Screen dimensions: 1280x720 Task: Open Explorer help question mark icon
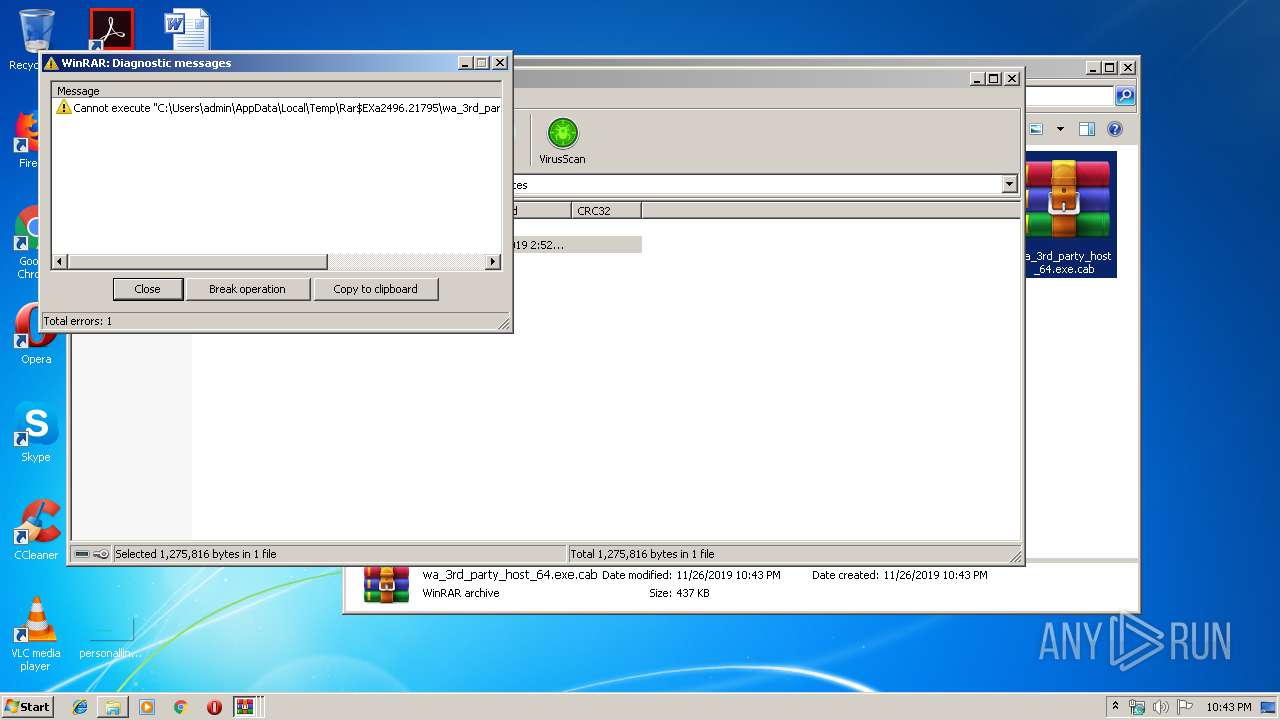click(x=1115, y=129)
